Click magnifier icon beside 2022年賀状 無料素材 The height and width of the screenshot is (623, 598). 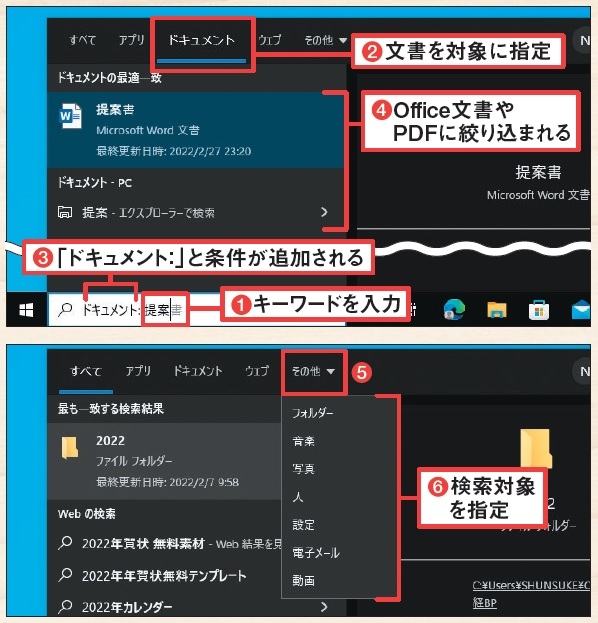(x=65, y=543)
